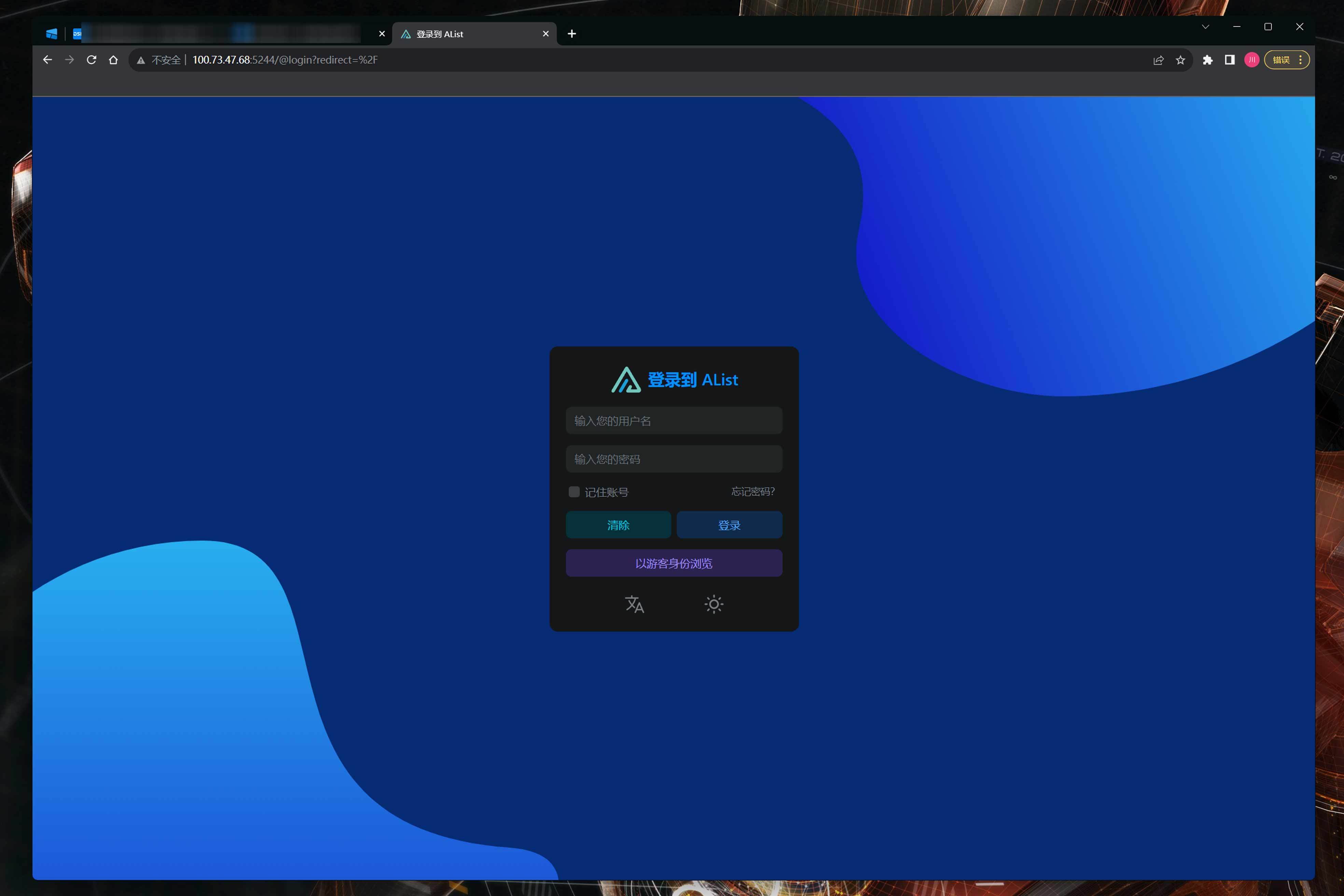The width and height of the screenshot is (1344, 896).
Task: Open the extensions puzzle icon
Action: [1207, 60]
